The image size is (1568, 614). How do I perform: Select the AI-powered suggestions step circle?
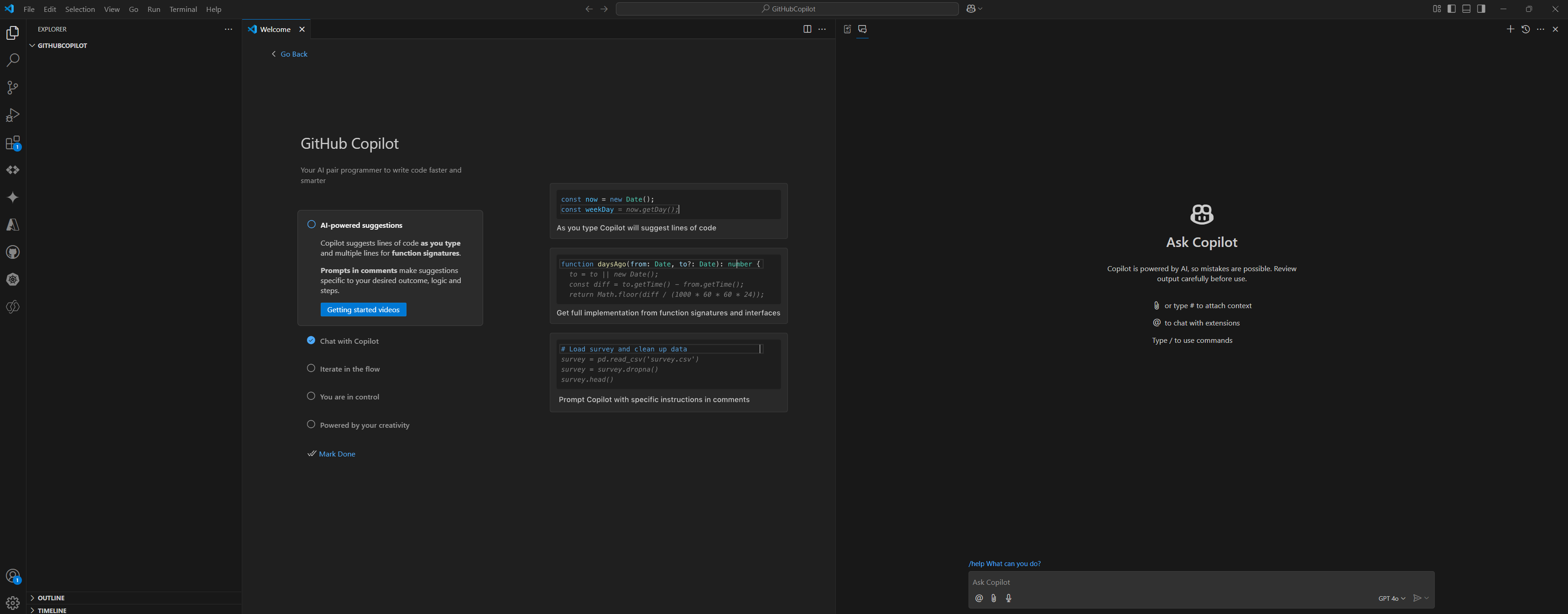pyautogui.click(x=312, y=224)
